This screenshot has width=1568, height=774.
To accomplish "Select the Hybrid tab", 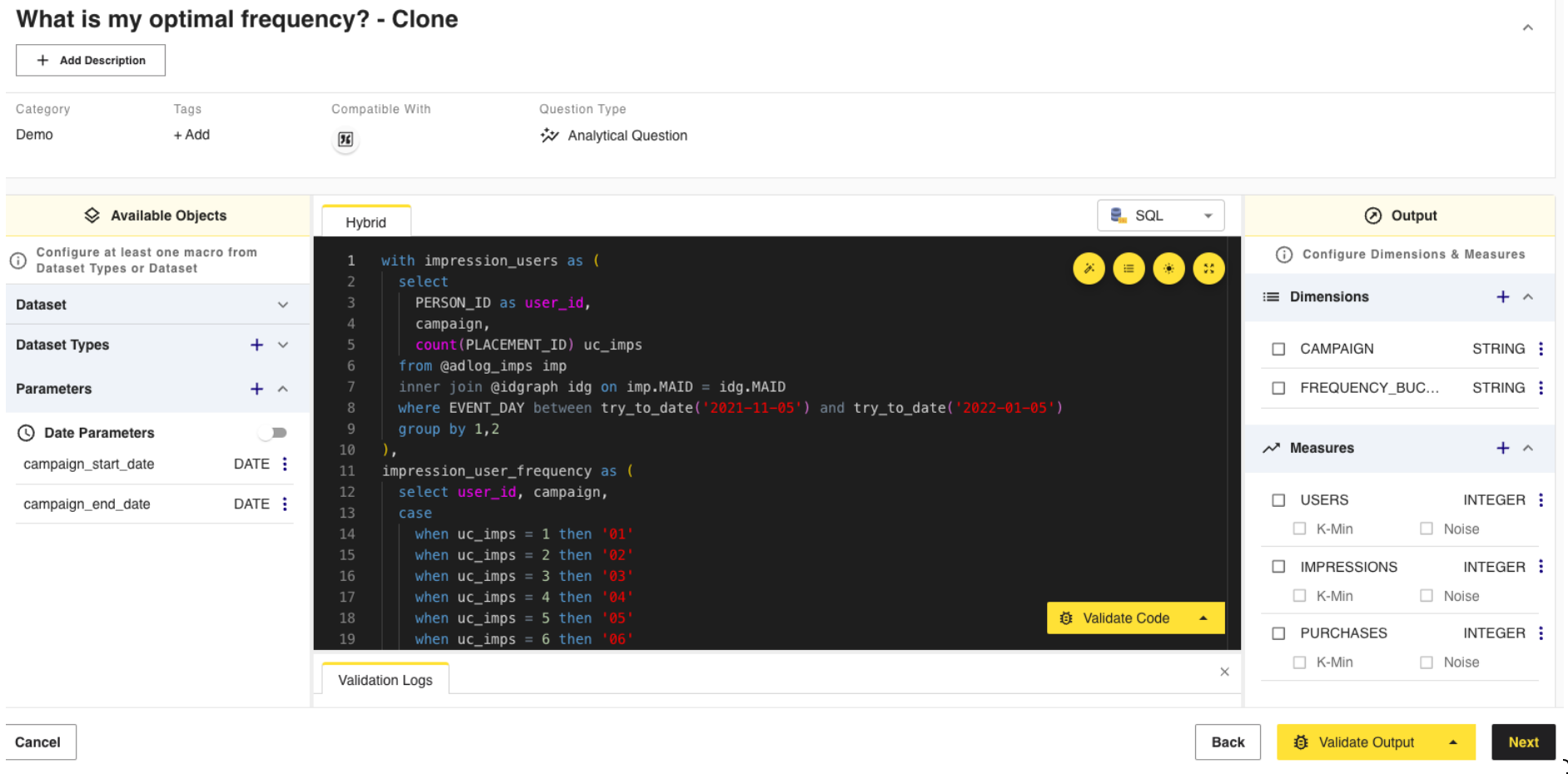I will (x=366, y=222).
